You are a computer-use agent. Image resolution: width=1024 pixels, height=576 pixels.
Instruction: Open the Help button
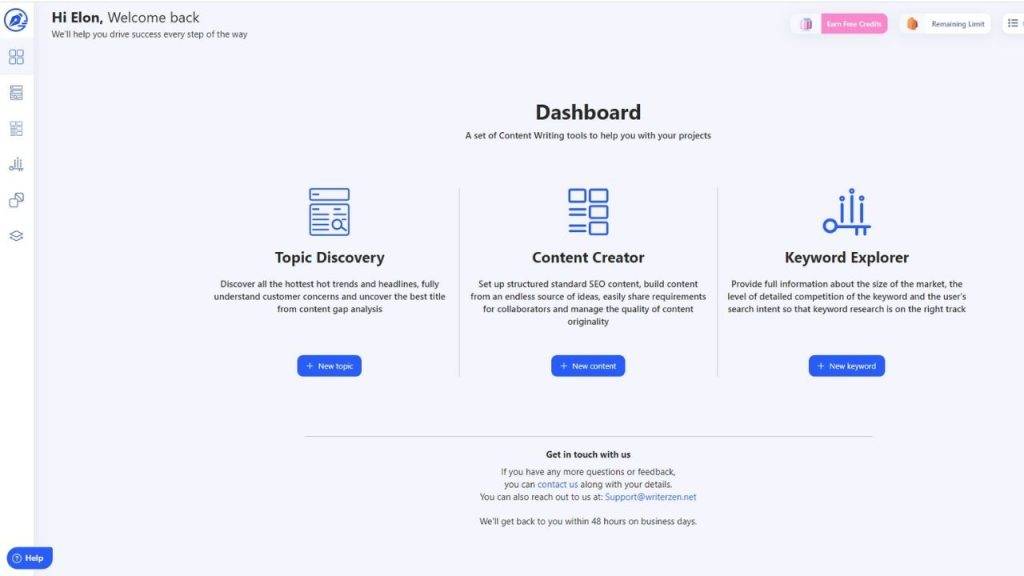click(x=29, y=558)
